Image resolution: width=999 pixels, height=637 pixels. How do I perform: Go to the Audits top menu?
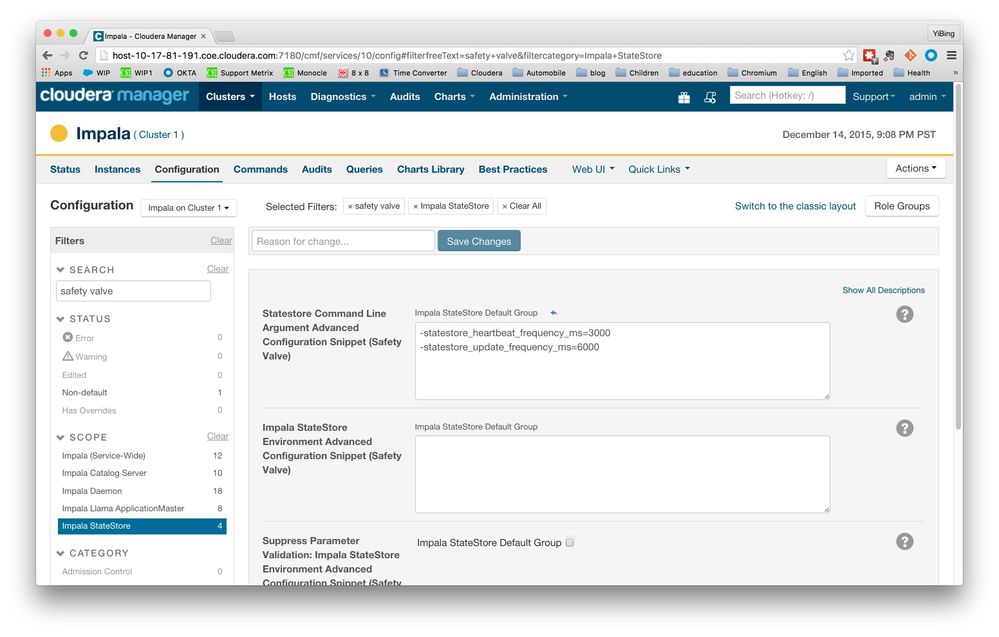[x=405, y=97]
